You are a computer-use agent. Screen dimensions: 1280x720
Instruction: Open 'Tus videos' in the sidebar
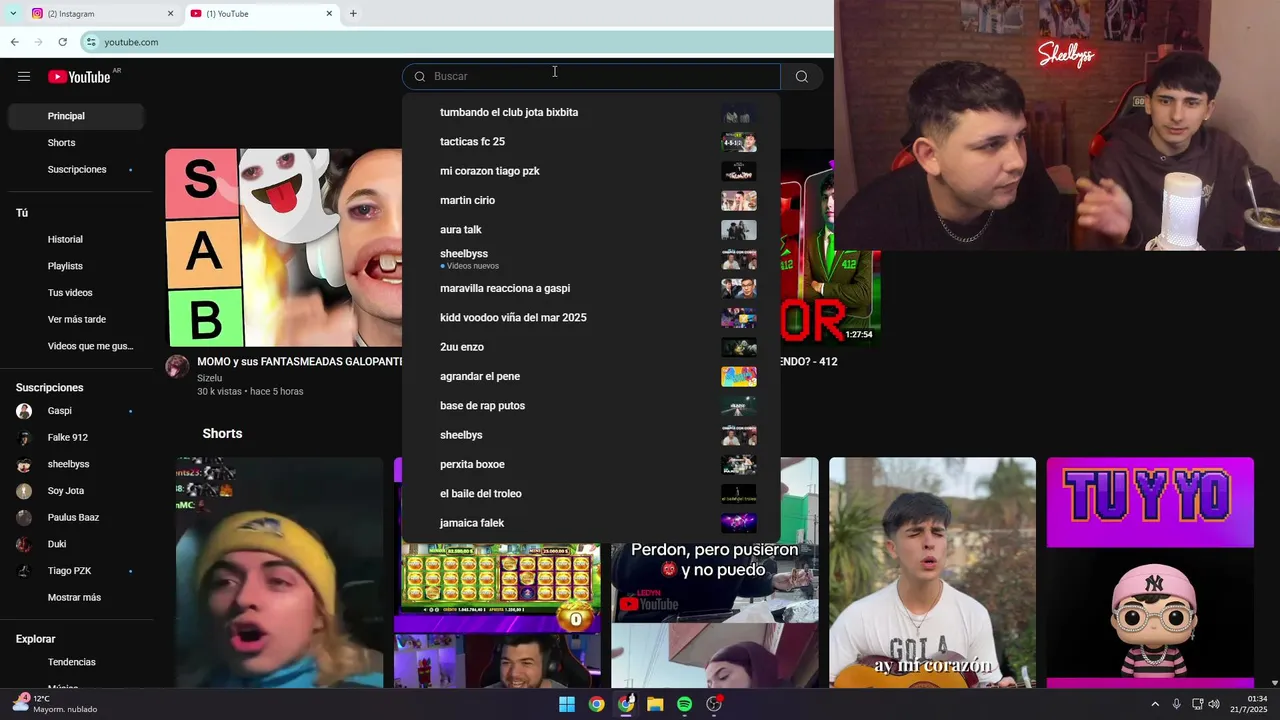click(x=76, y=293)
